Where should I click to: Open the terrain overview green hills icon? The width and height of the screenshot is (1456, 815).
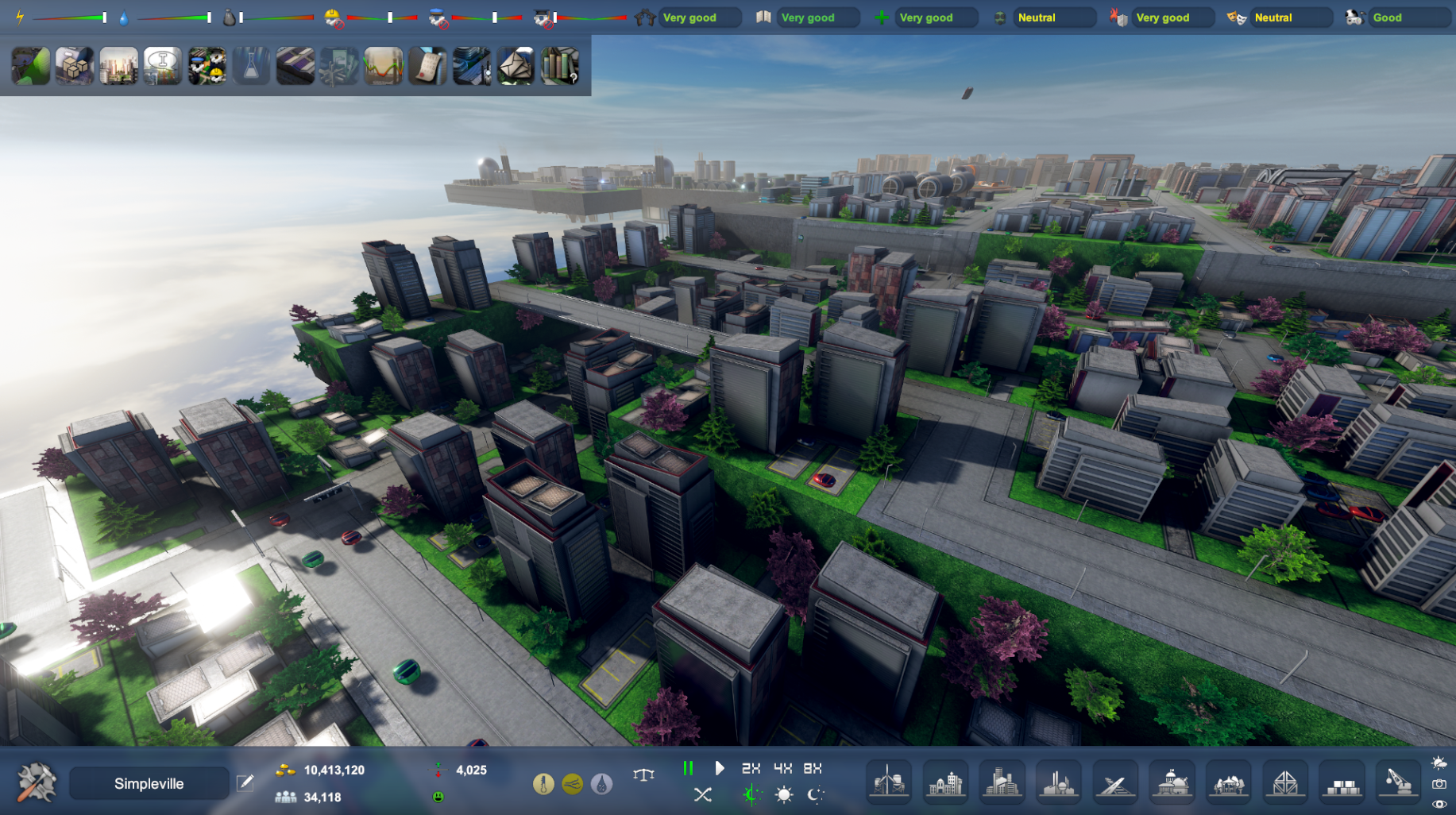click(30, 66)
